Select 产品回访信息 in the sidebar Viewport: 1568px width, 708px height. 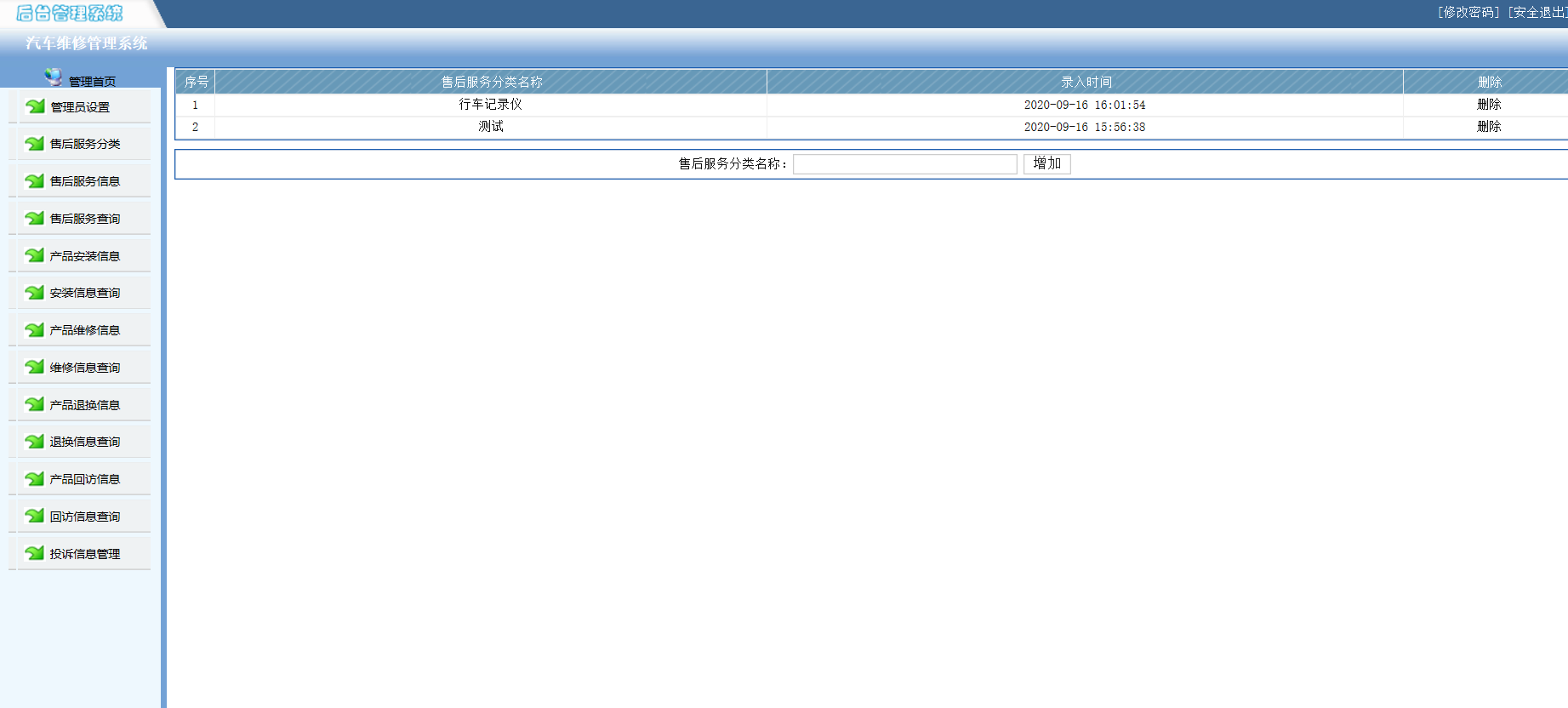tap(85, 479)
